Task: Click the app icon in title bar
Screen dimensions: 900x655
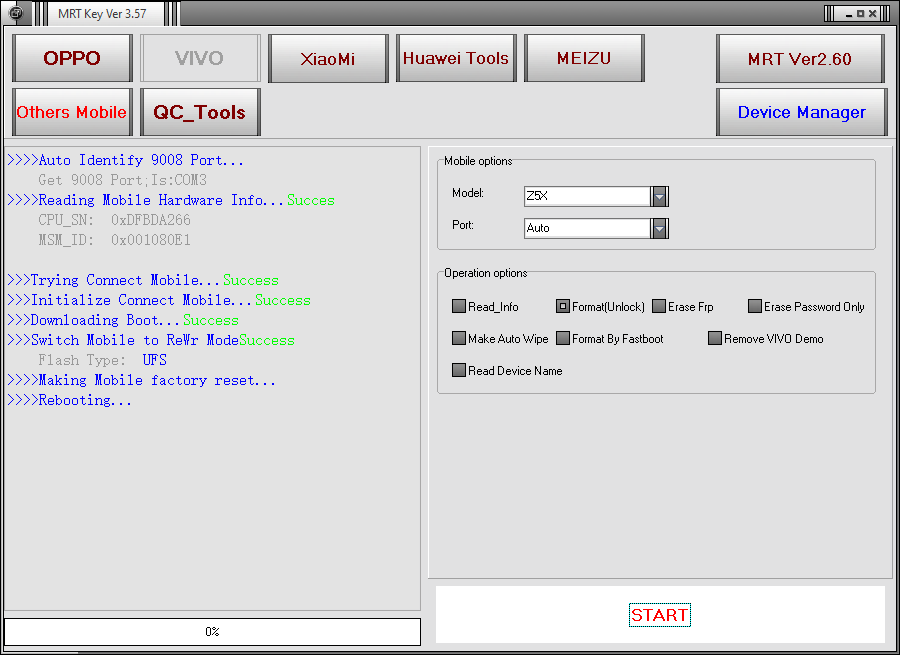Action: [x=15, y=13]
